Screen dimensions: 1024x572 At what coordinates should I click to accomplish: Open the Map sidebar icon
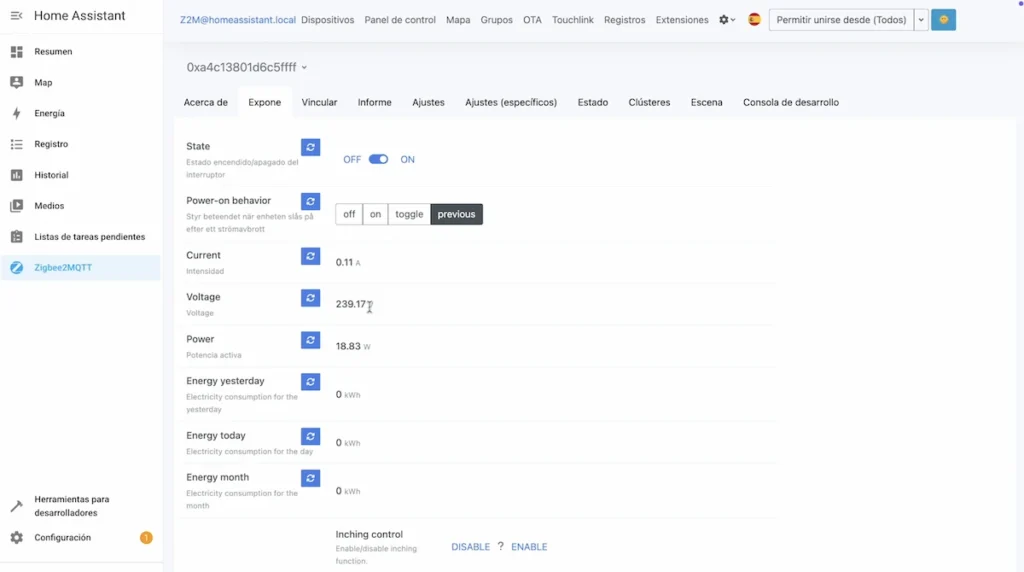point(16,82)
